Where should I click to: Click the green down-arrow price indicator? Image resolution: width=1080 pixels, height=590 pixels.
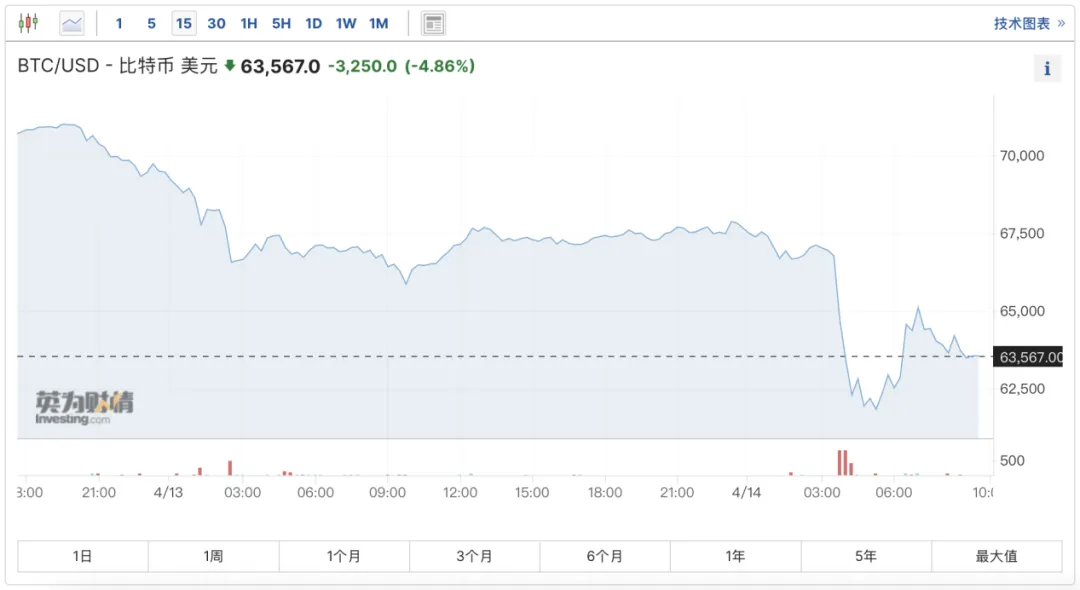[x=230, y=66]
